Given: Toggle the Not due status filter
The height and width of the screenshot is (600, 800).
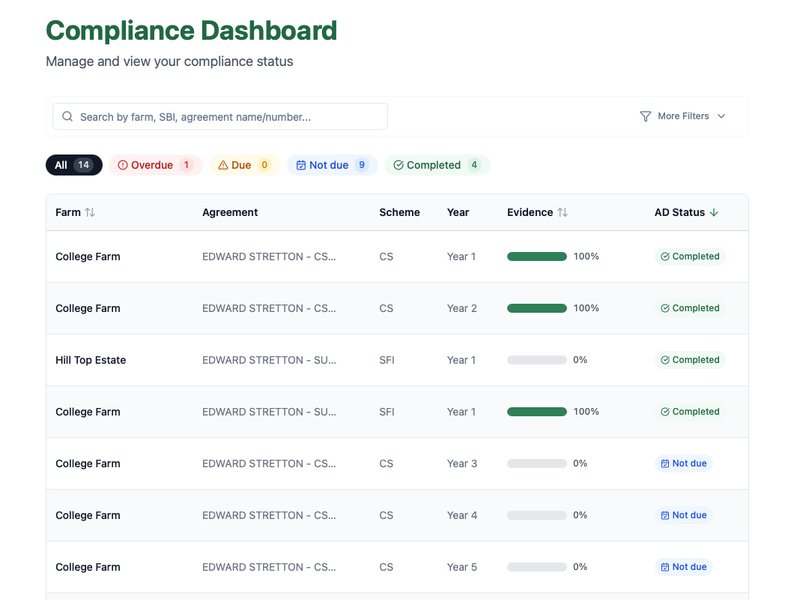Looking at the screenshot, I should click(330, 165).
